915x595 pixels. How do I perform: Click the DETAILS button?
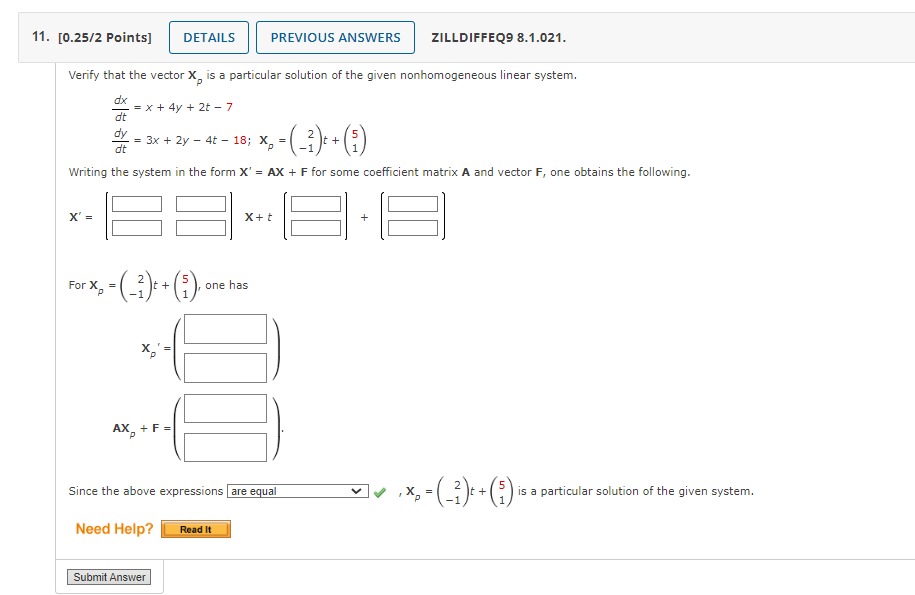click(x=209, y=37)
